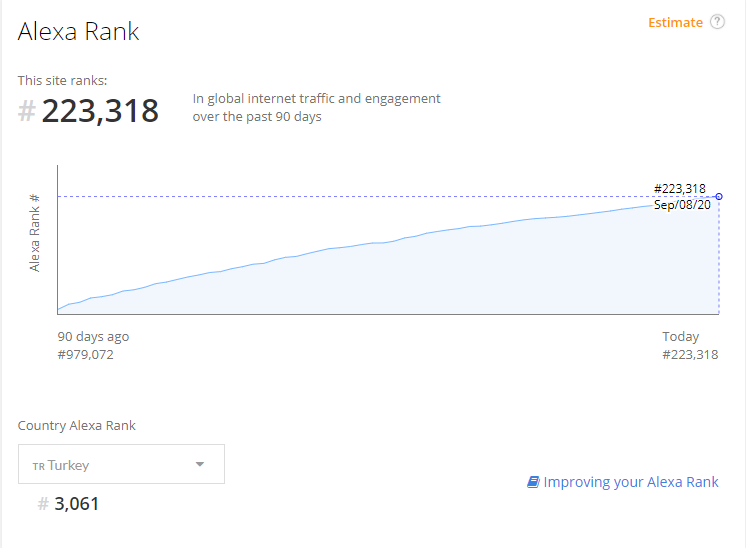
Task: Open the orange Estimate link
Action: [675, 22]
